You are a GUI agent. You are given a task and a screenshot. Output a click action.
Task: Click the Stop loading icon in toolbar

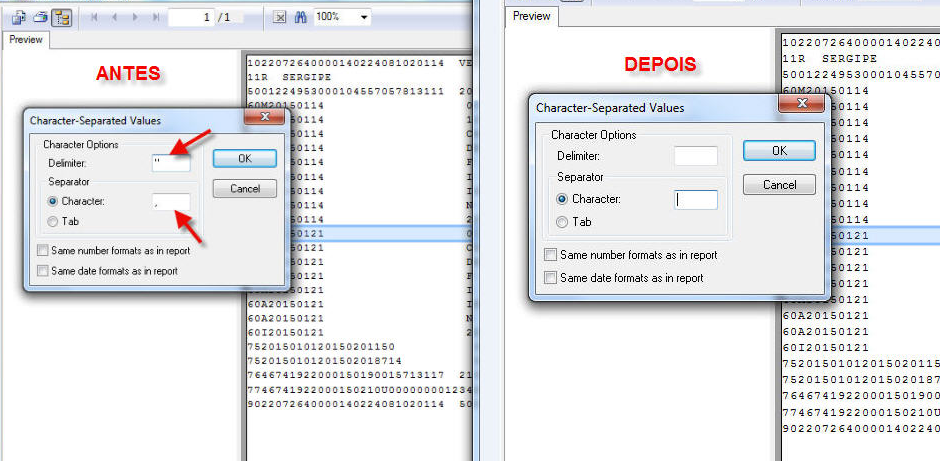tap(280, 17)
